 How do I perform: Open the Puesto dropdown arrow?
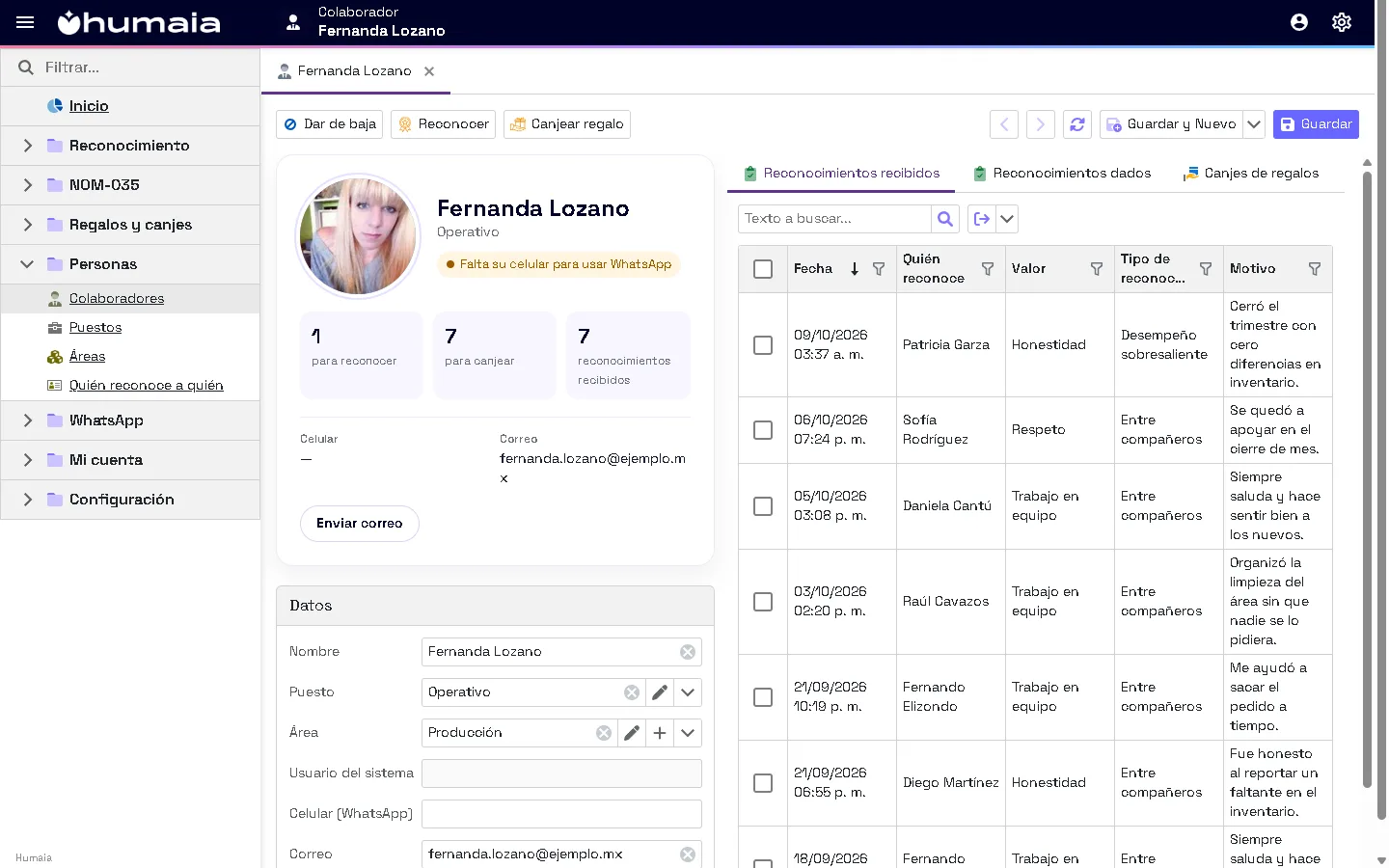[688, 692]
